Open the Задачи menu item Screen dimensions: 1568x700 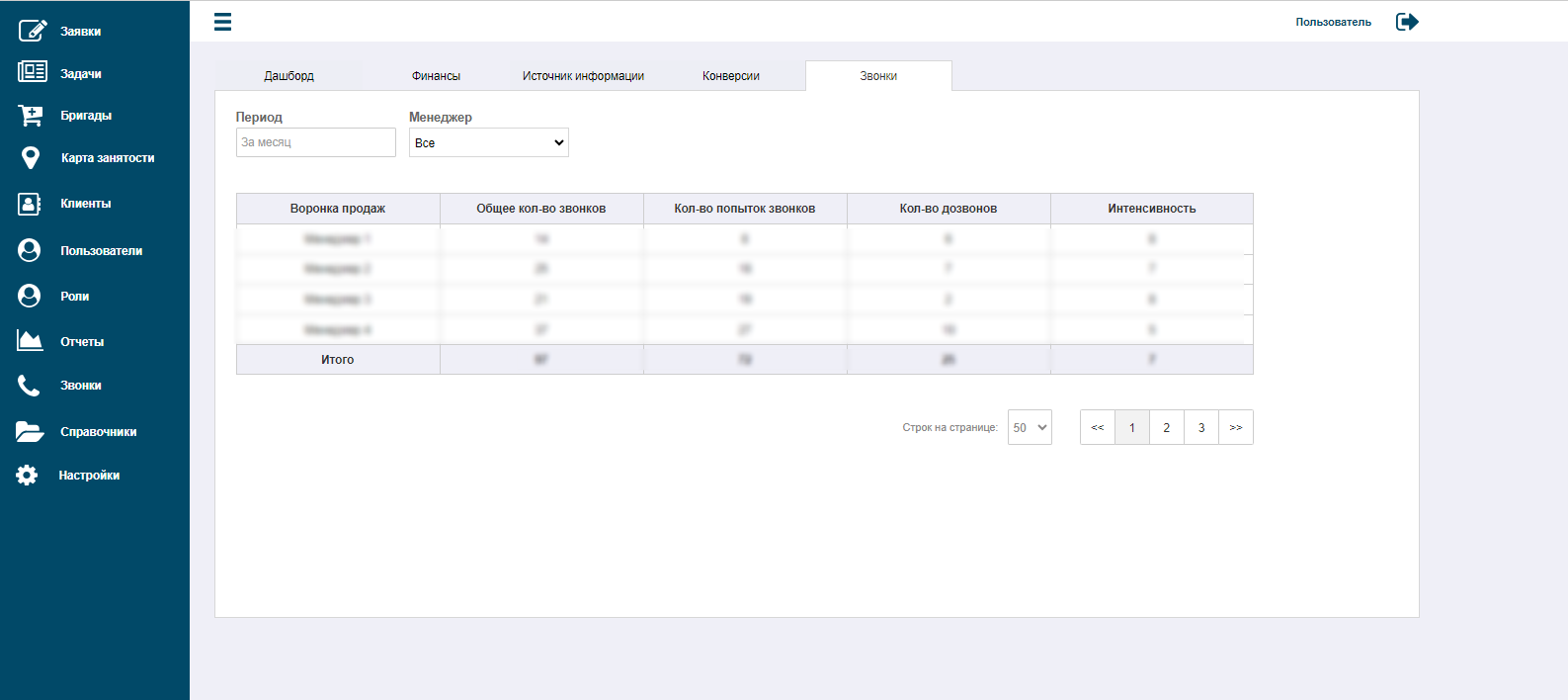tap(81, 74)
